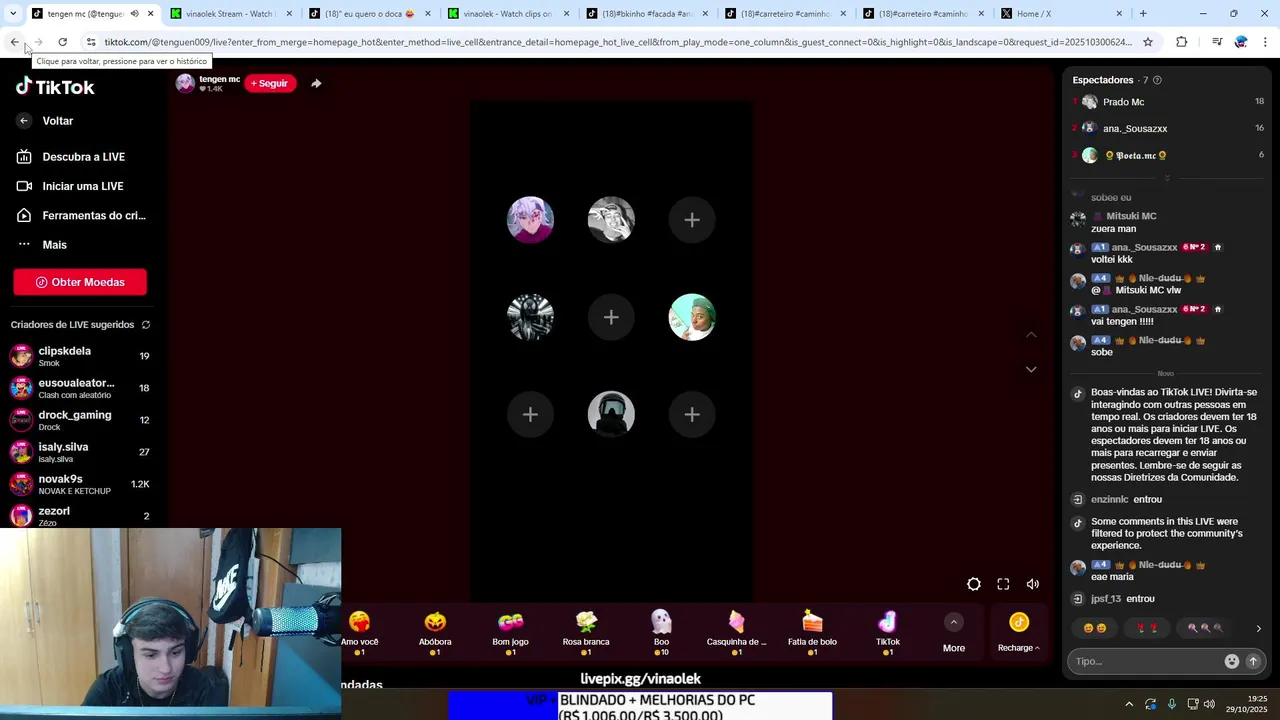1280x720 pixels.
Task: Send the smiling faces quick reaction
Action: [x=1095, y=628]
